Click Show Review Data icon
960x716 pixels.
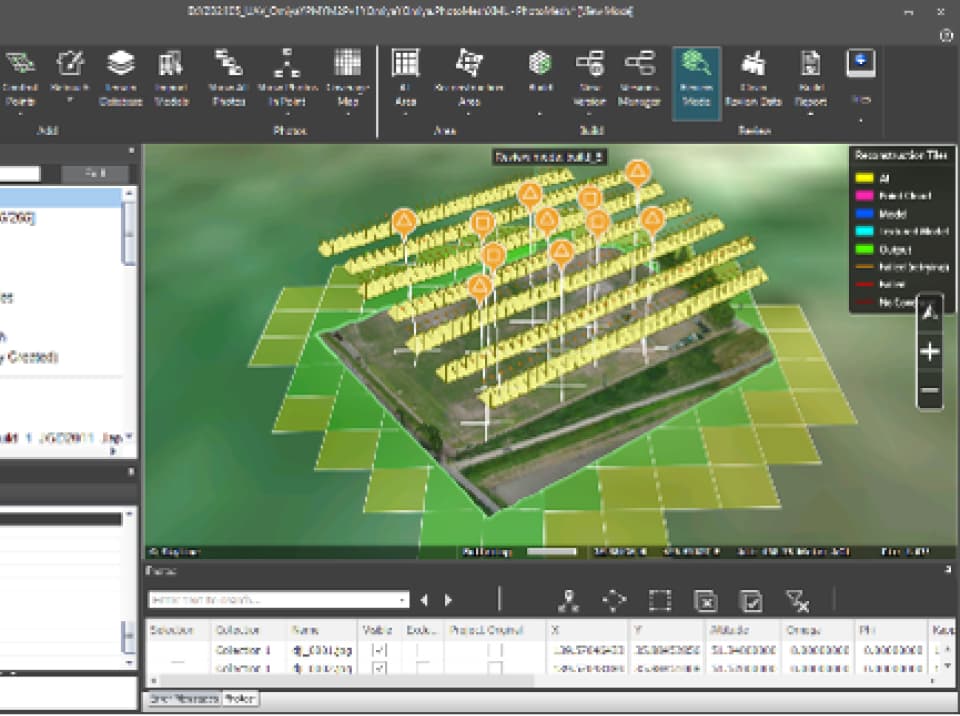pos(753,63)
